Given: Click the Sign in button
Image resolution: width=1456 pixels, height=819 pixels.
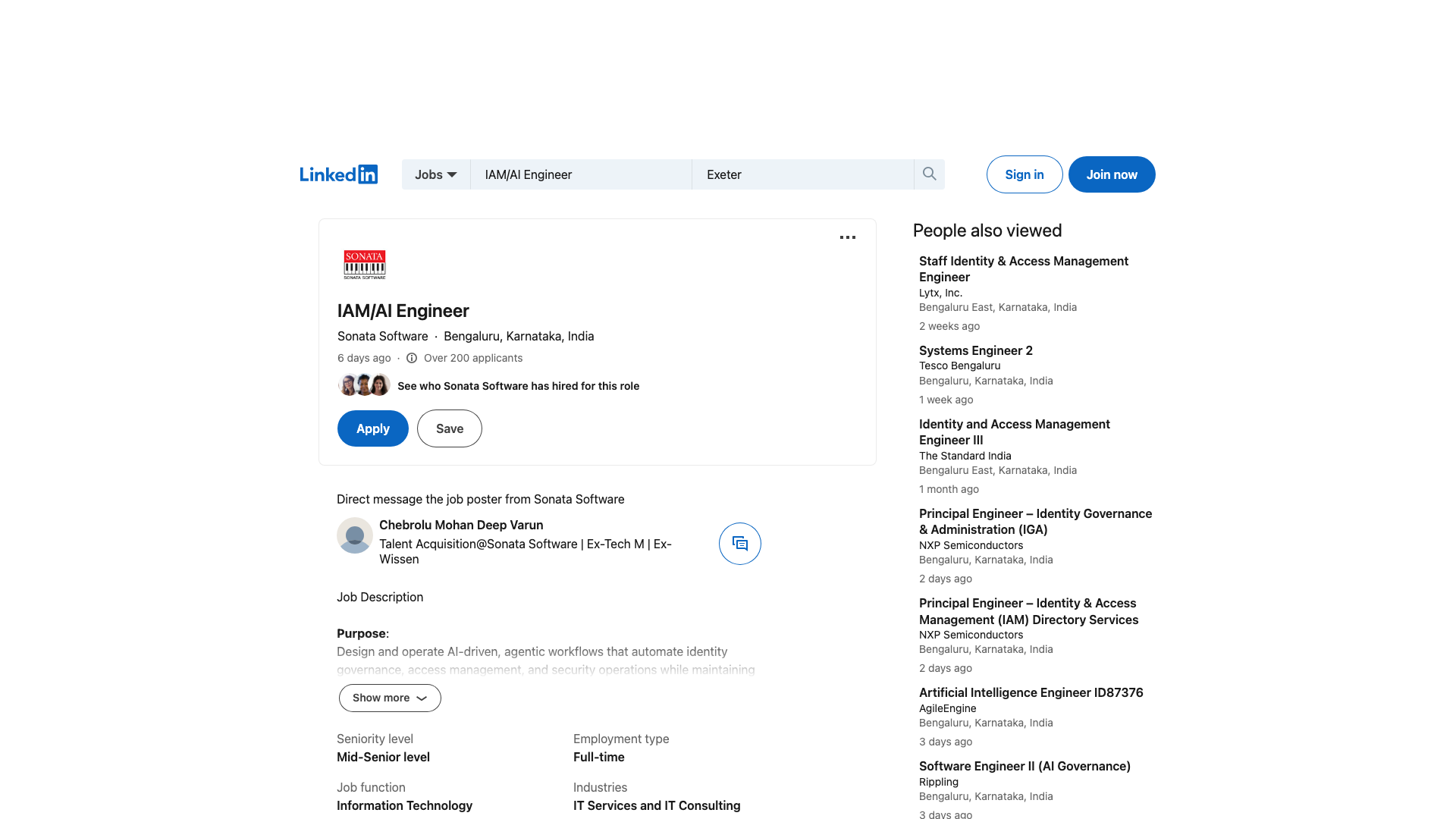Looking at the screenshot, I should (1025, 174).
